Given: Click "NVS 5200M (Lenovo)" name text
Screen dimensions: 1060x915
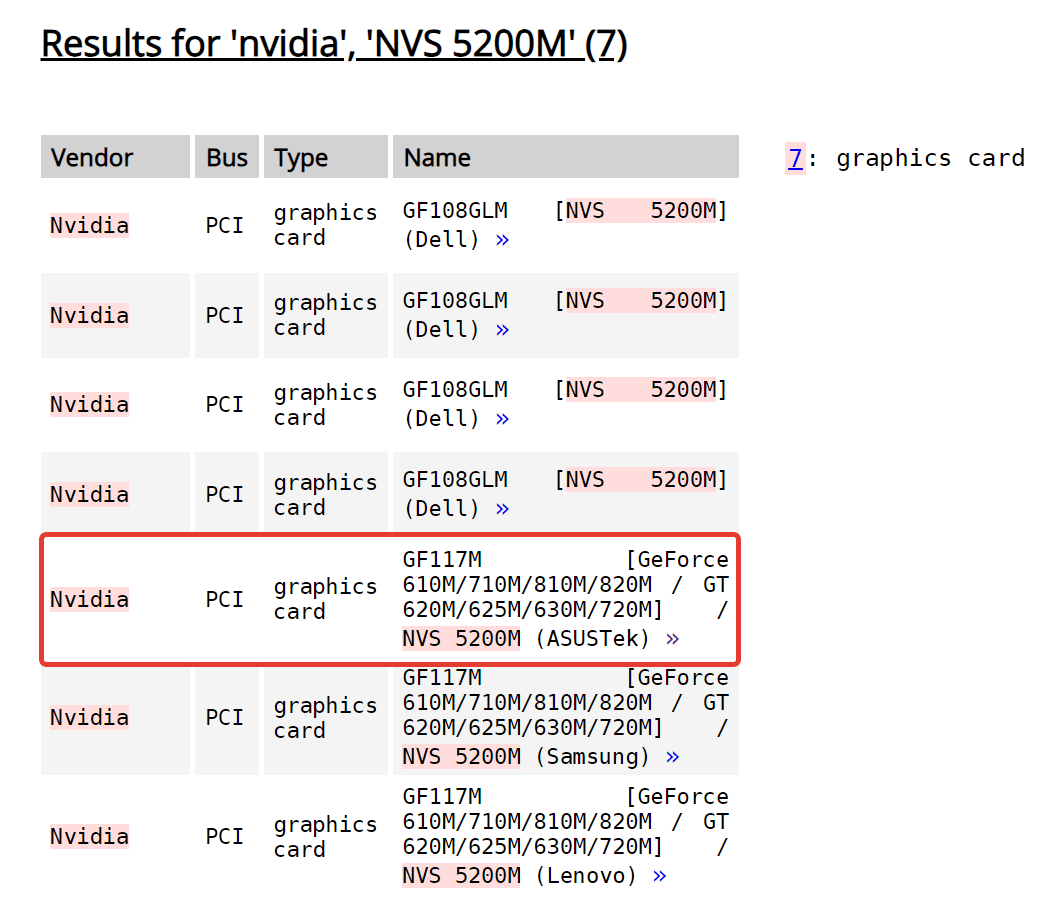Looking at the screenshot, I should point(519,876).
